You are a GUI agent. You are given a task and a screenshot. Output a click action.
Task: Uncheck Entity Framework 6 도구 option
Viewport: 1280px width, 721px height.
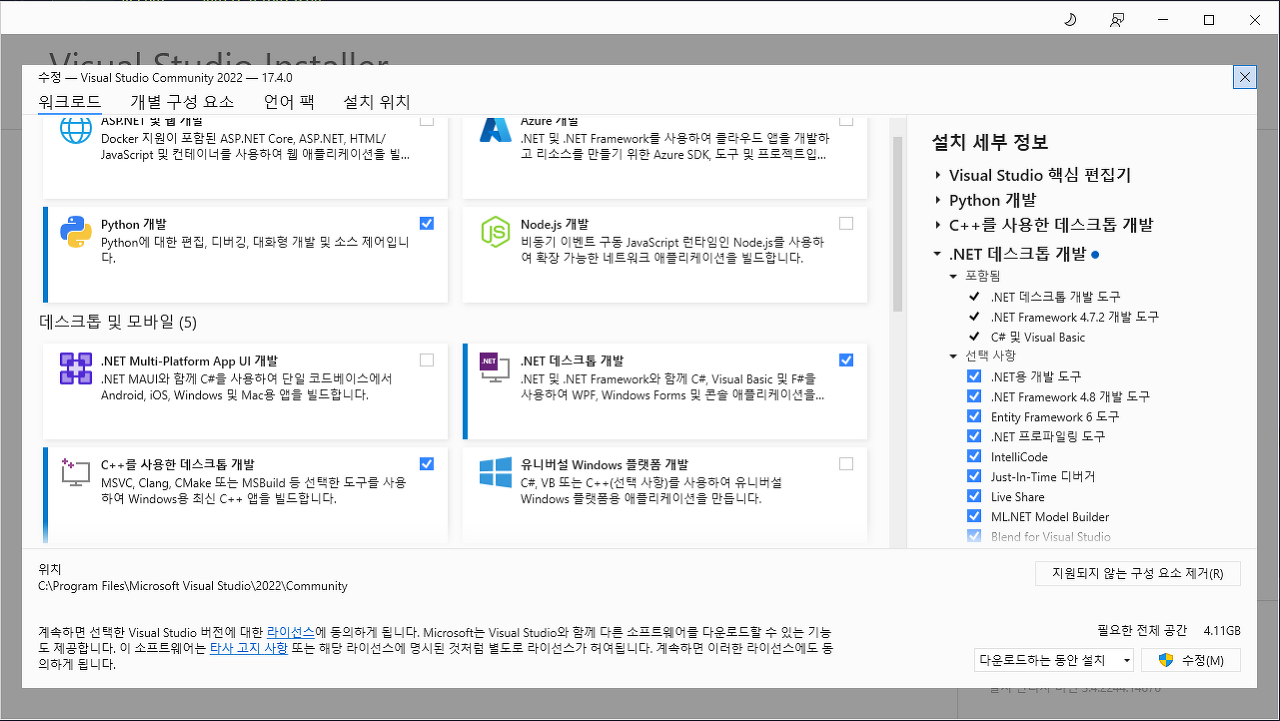pyautogui.click(x=974, y=416)
